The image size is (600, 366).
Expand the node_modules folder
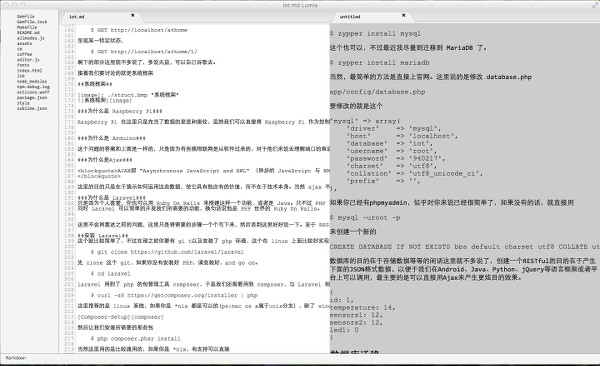pos(32,81)
